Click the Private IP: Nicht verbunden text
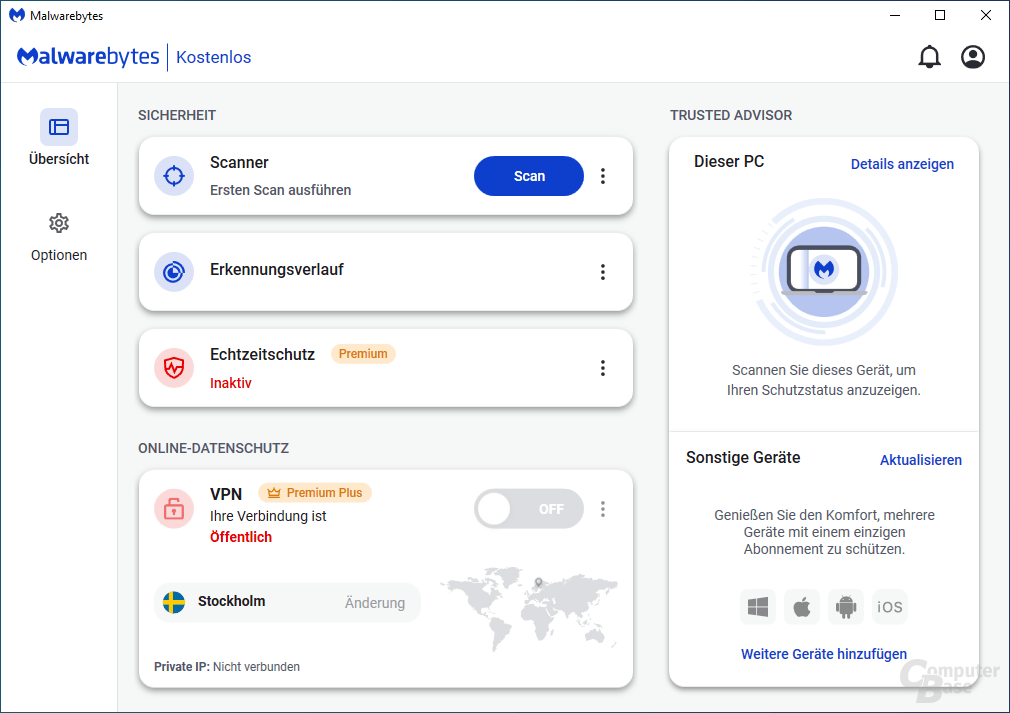The width and height of the screenshot is (1010, 713). (227, 667)
